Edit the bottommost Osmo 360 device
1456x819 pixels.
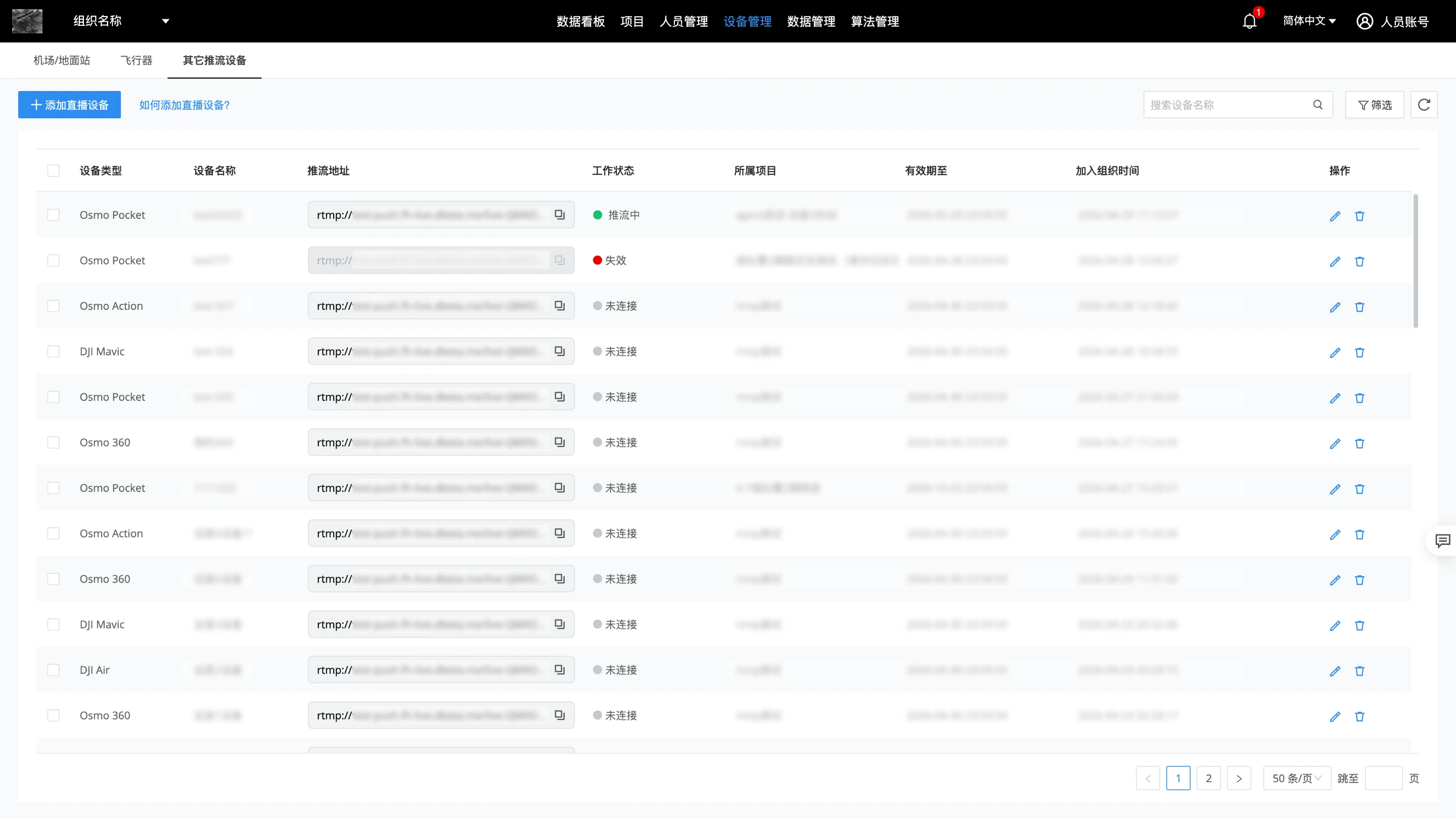[1335, 717]
